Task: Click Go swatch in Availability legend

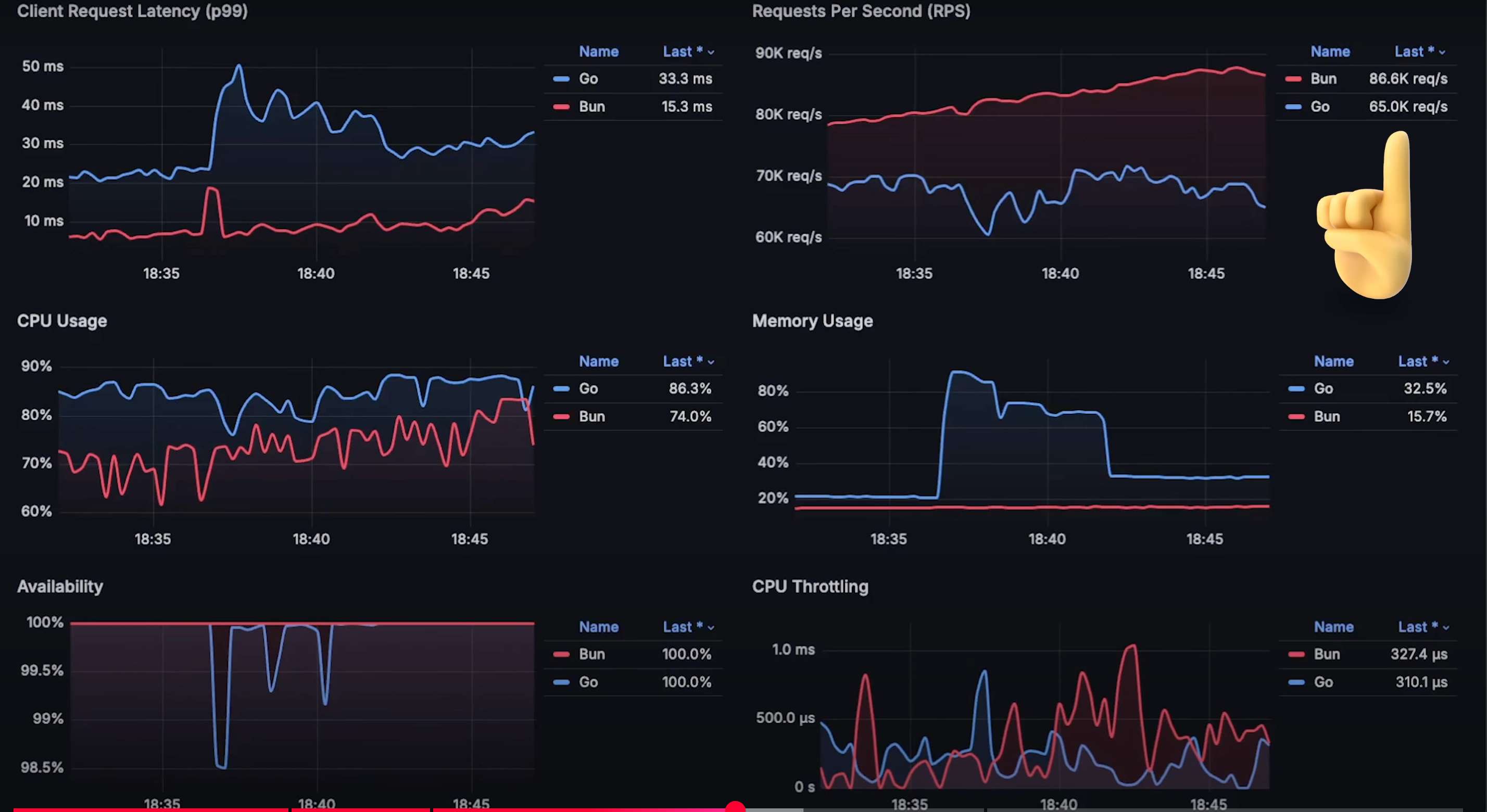Action: [x=561, y=682]
